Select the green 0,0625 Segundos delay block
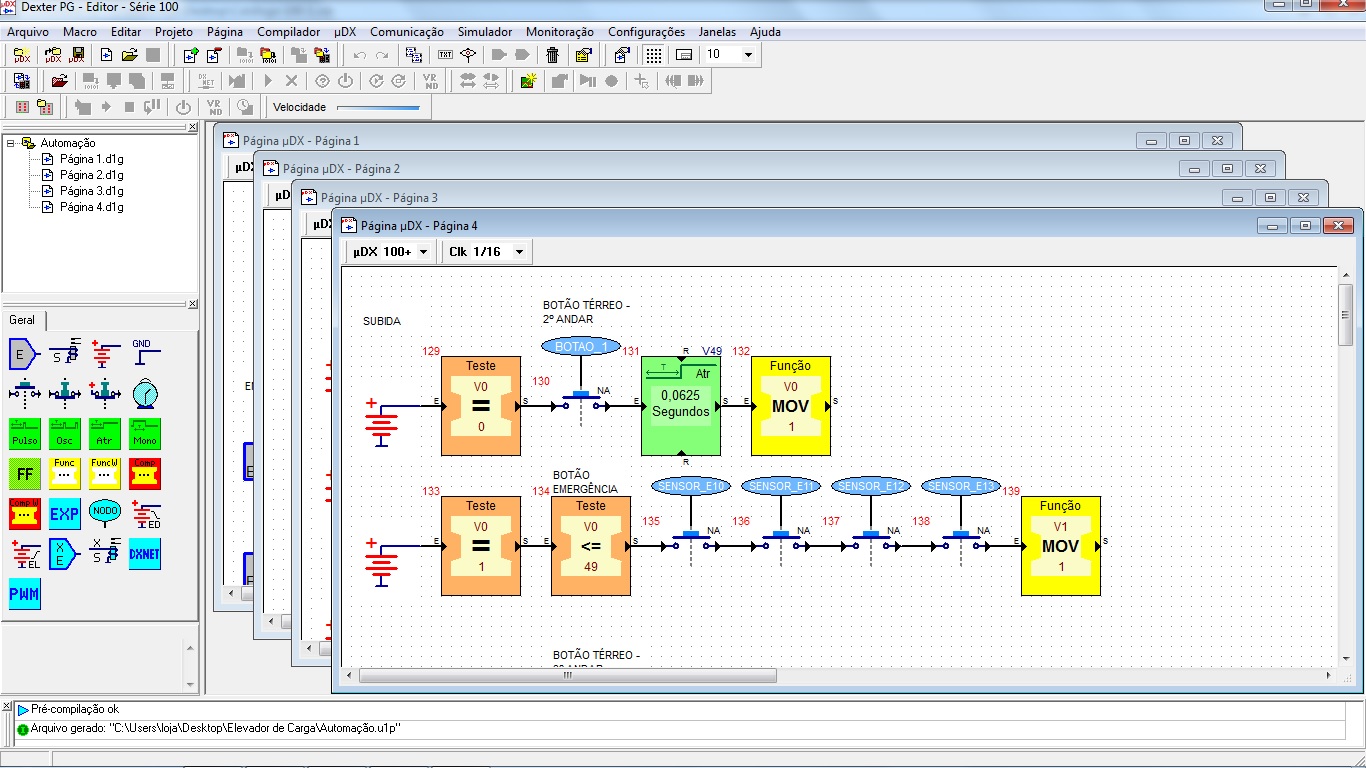Screen dimensions: 1366x768 pyautogui.click(x=681, y=405)
